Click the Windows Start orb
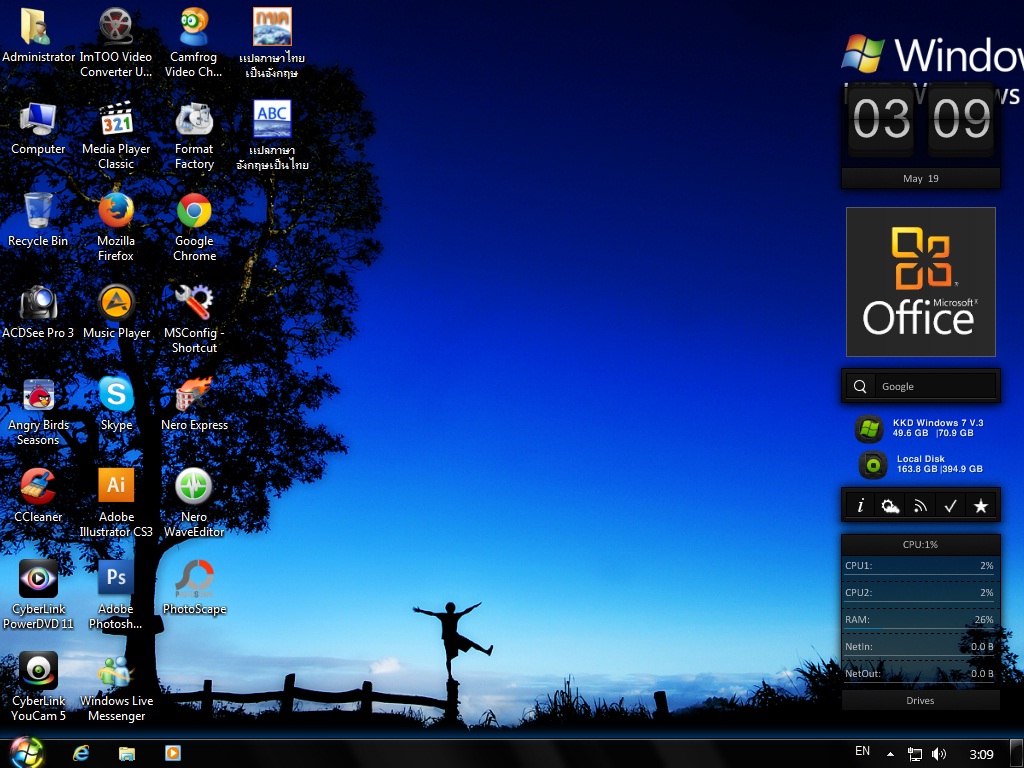Image resolution: width=1024 pixels, height=768 pixels. click(27, 753)
